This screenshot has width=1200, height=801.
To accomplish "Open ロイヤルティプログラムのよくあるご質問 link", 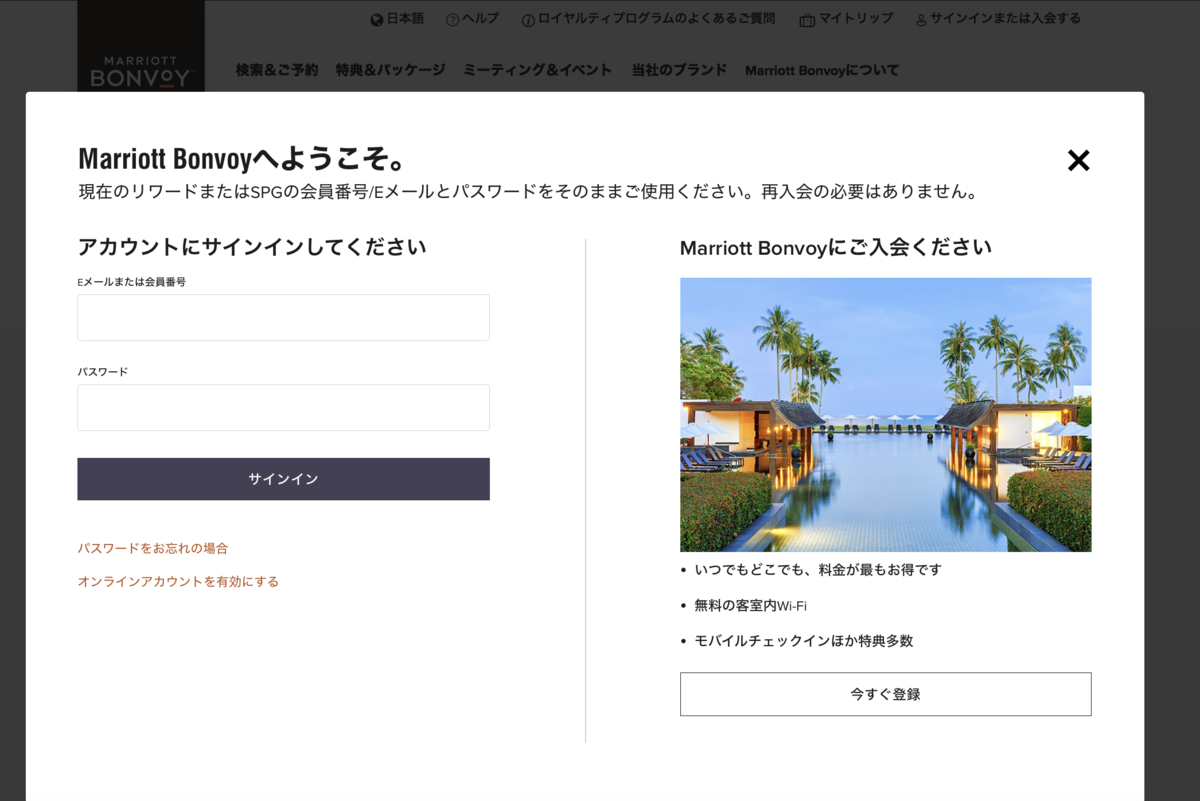I will point(656,19).
